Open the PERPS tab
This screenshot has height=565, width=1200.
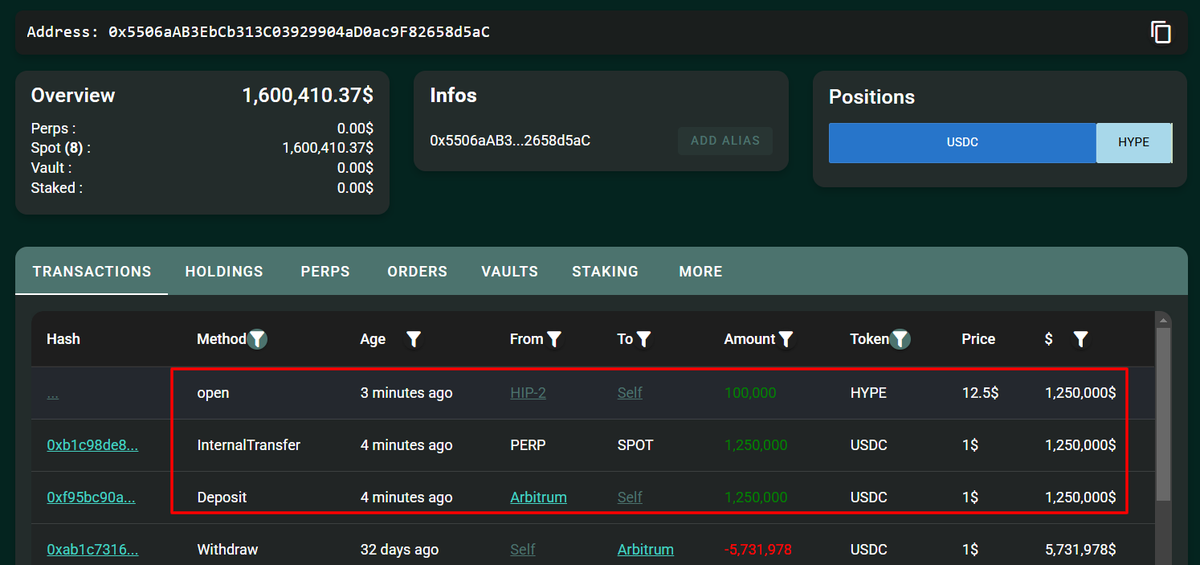tap(325, 271)
